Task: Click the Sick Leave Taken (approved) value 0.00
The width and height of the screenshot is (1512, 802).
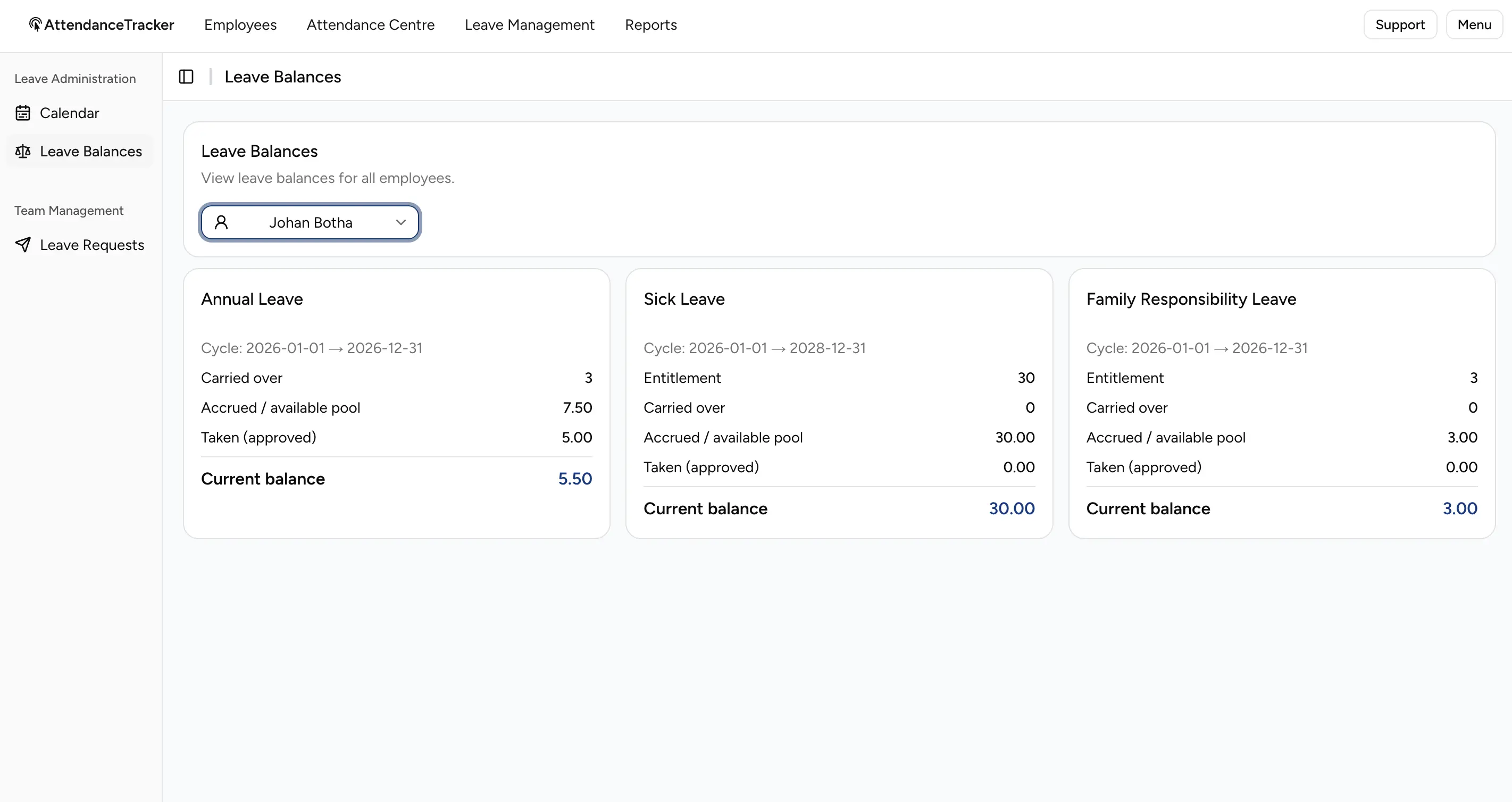Action: 1019,467
